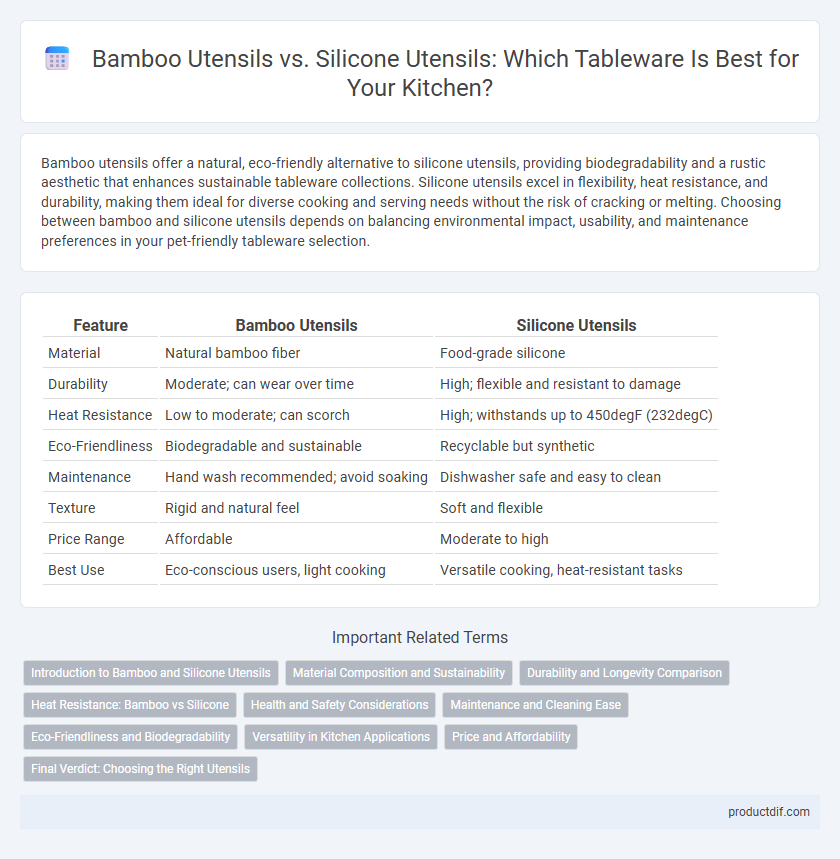View Versatility in Kitchen Applications tag
Image resolution: width=840 pixels, height=859 pixels.
341,737
